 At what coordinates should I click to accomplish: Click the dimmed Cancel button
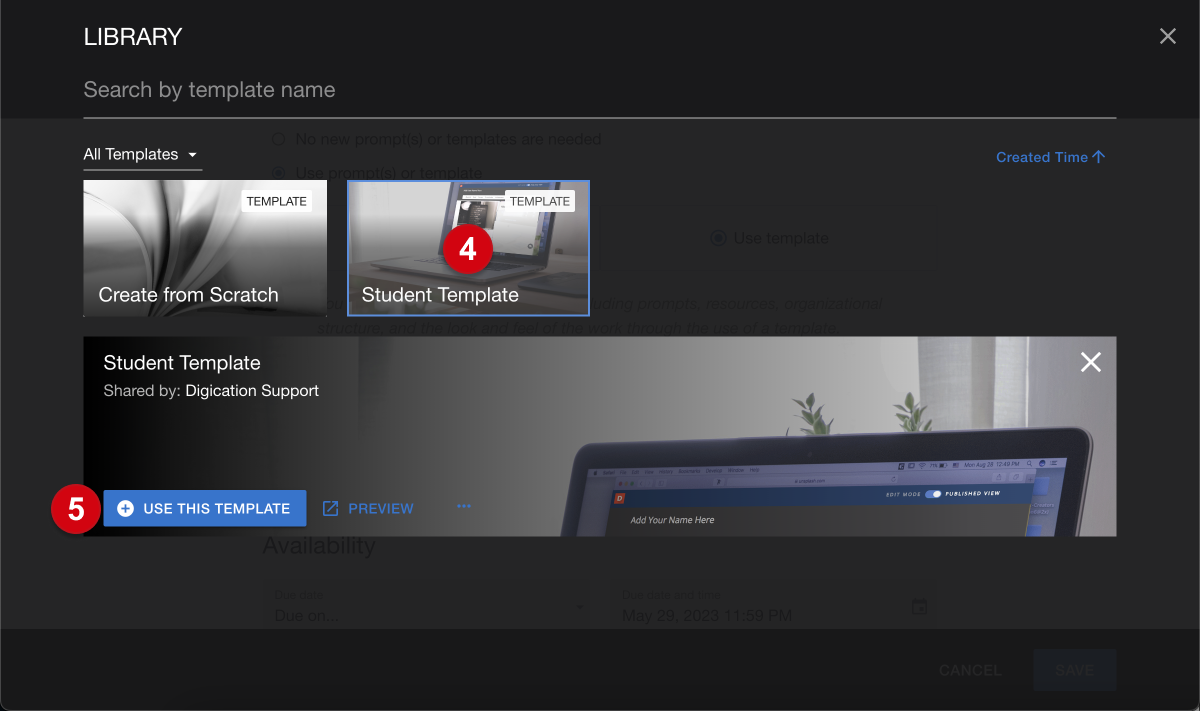[x=970, y=670]
